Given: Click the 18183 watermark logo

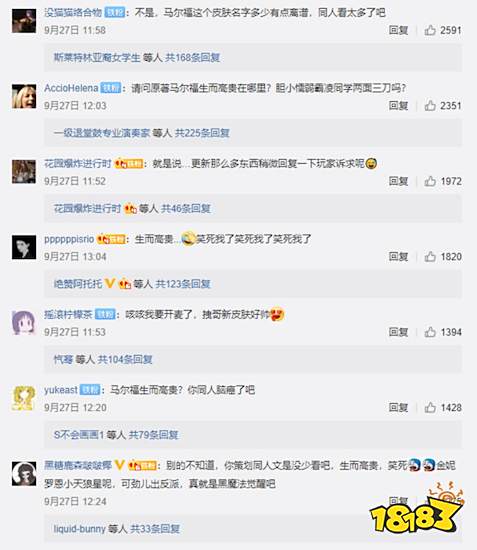Looking at the screenshot, I should [417, 508].
